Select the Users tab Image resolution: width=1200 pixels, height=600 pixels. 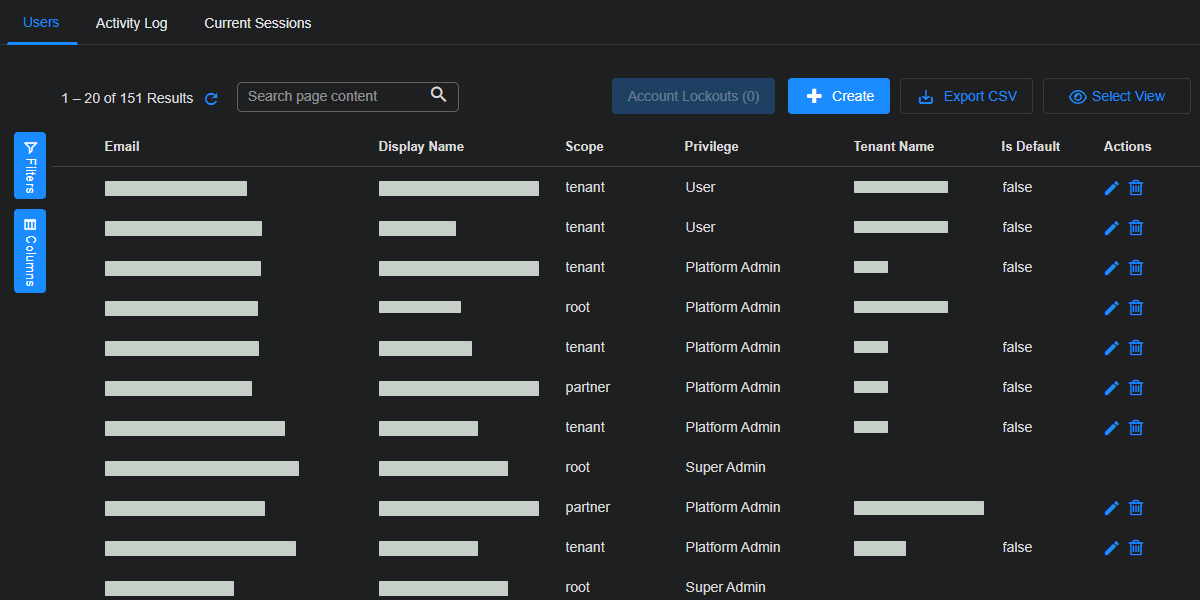point(41,22)
